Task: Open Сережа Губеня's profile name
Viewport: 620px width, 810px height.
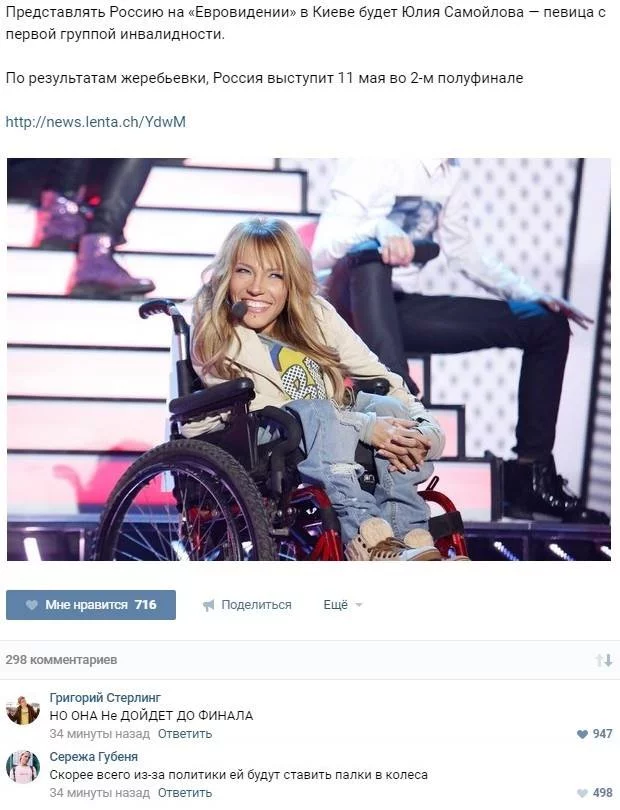Action: click(x=94, y=756)
